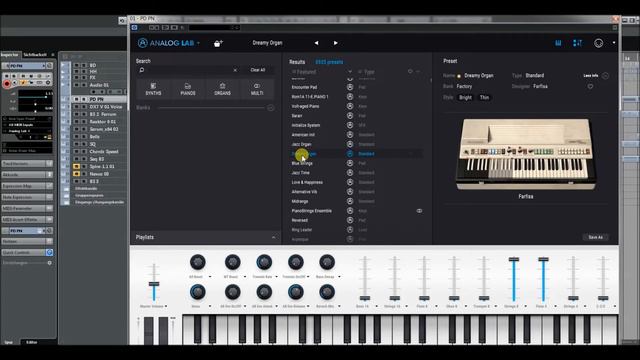Click the Analog Lab logo

pyautogui.click(x=166, y=43)
